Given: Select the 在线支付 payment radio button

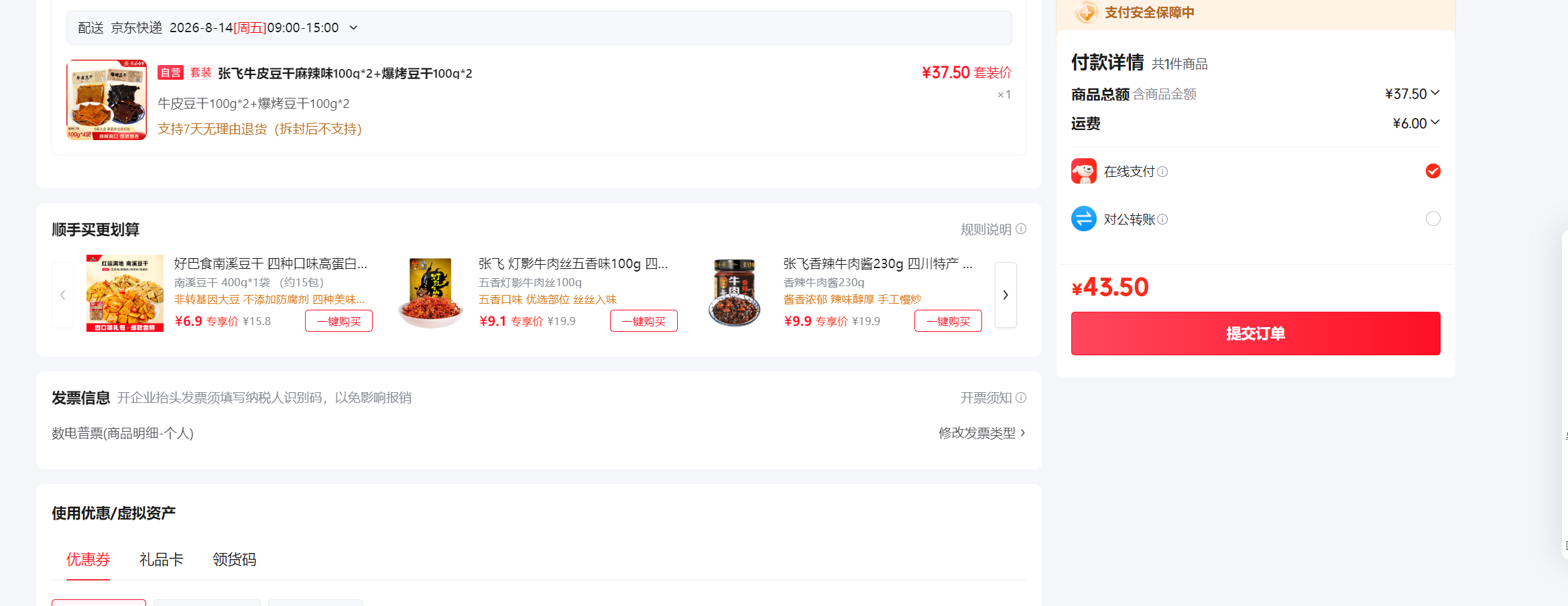Looking at the screenshot, I should [x=1433, y=171].
